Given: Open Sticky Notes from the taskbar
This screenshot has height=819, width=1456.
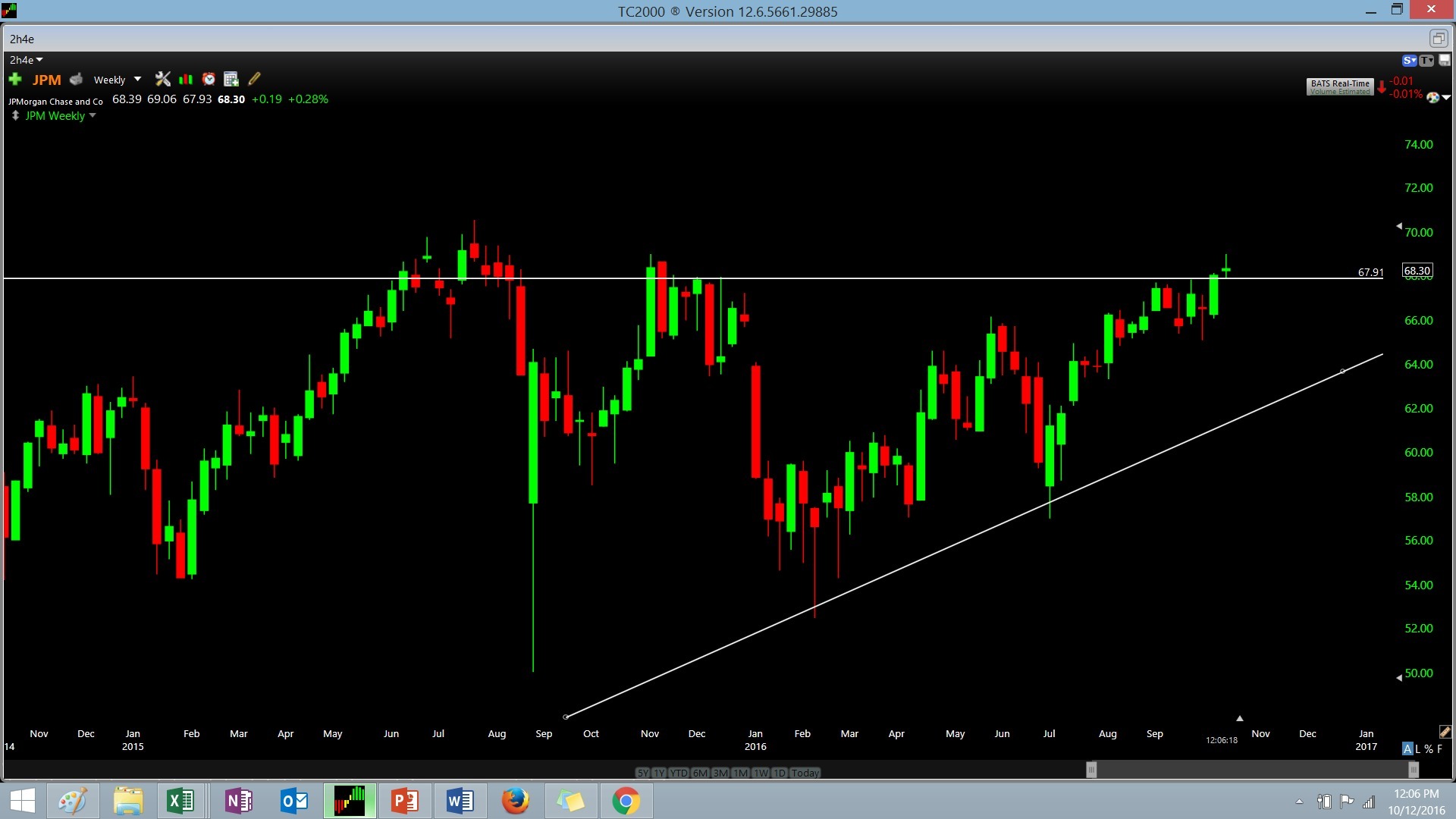Looking at the screenshot, I should pyautogui.click(x=571, y=801).
